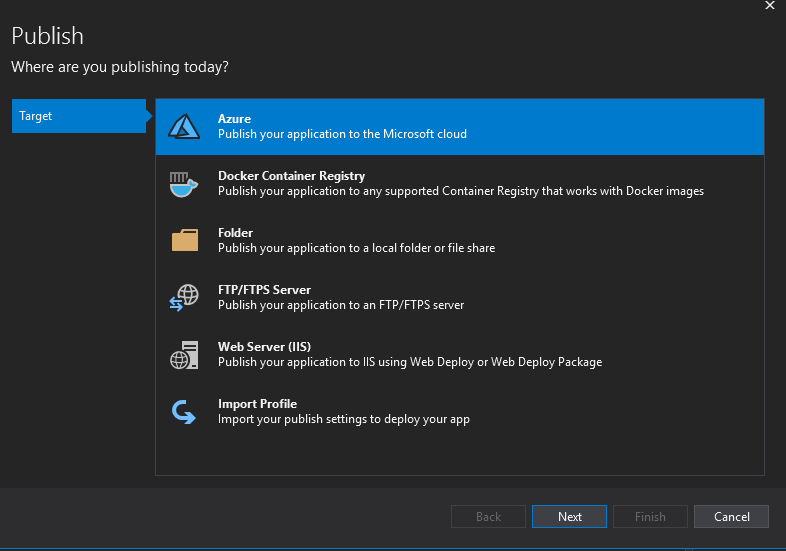
Task: Select the Azure title text
Action: 234,119
